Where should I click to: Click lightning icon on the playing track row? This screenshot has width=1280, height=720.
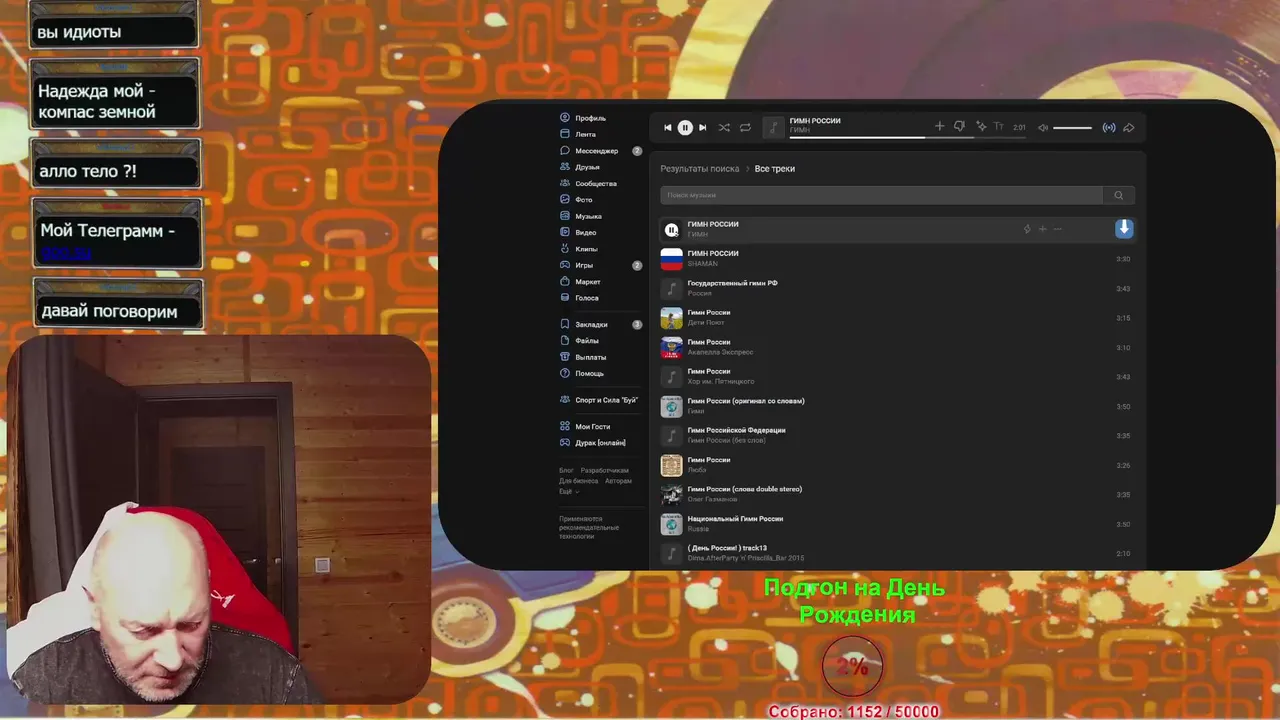1026,229
